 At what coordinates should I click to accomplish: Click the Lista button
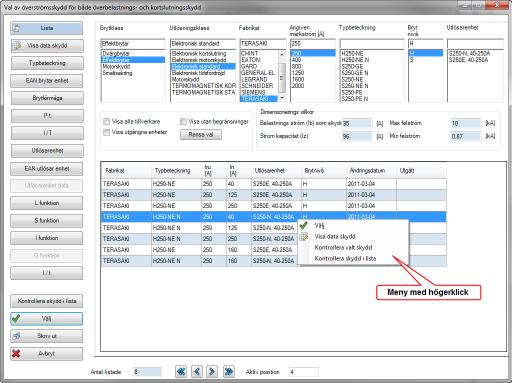pos(47,28)
